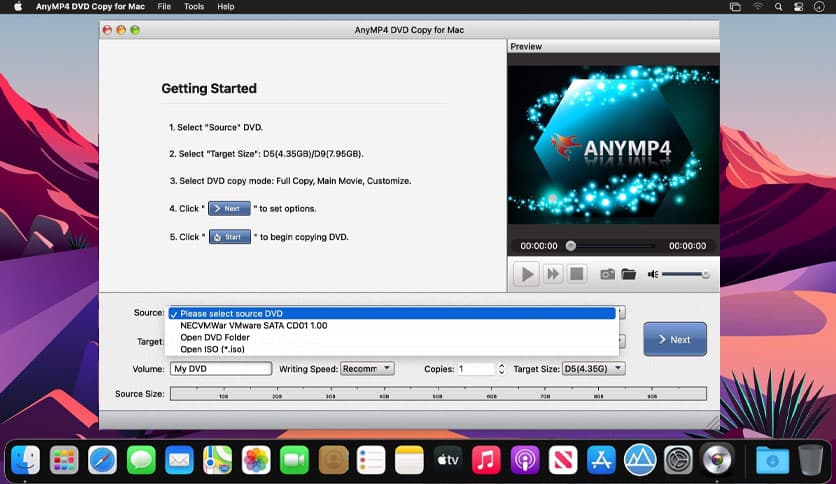This screenshot has width=836, height=484.
Task: Open the Help menu
Action: point(226,6)
